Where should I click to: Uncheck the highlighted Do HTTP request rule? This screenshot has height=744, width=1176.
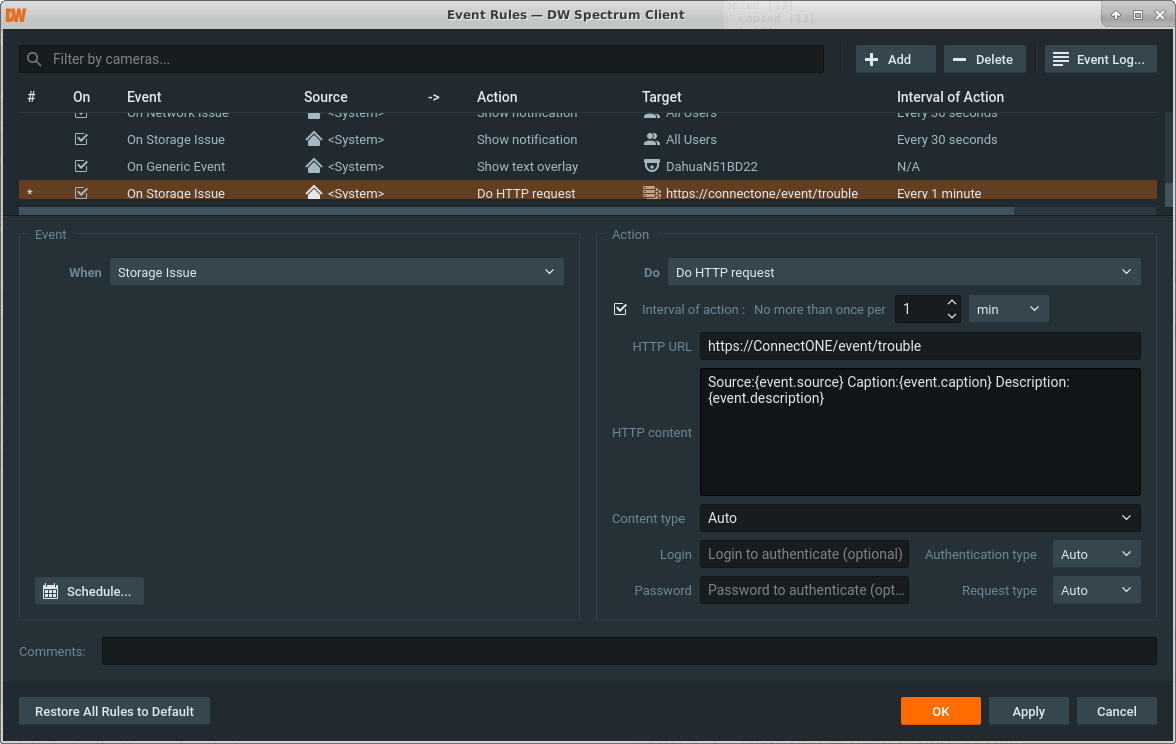click(82, 193)
